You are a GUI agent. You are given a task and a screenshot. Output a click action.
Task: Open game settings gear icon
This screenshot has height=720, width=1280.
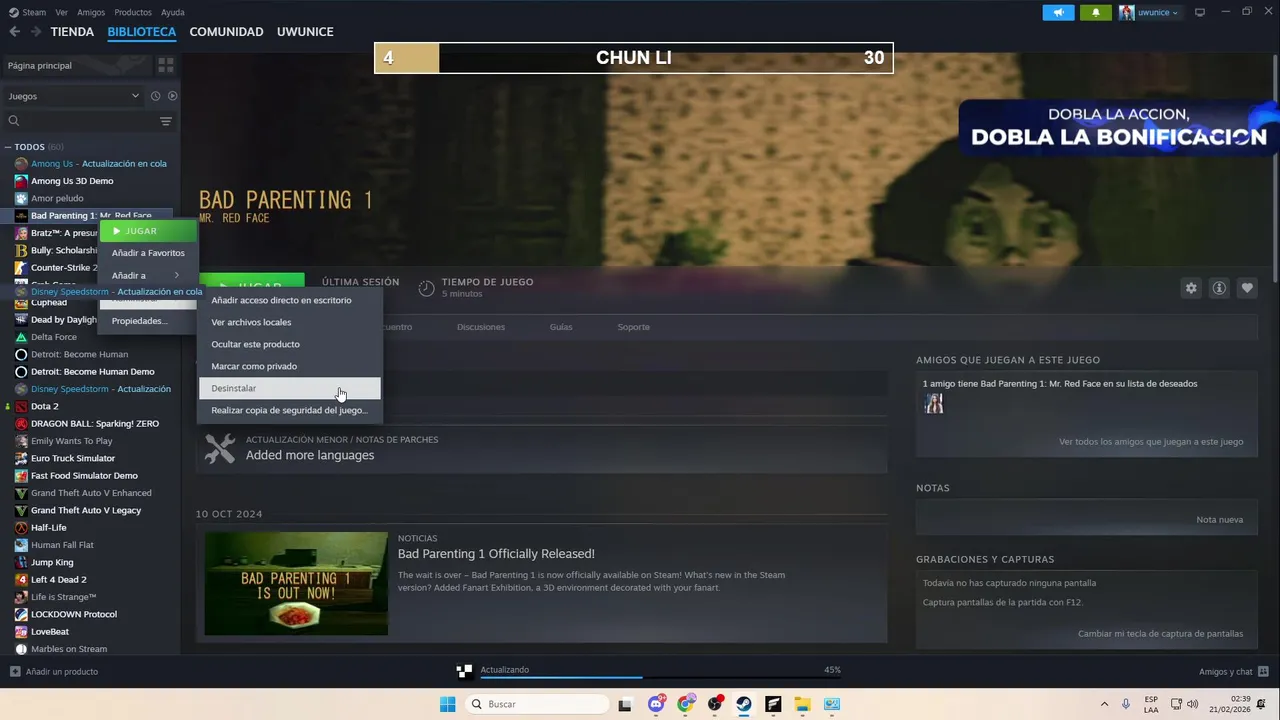click(1191, 288)
